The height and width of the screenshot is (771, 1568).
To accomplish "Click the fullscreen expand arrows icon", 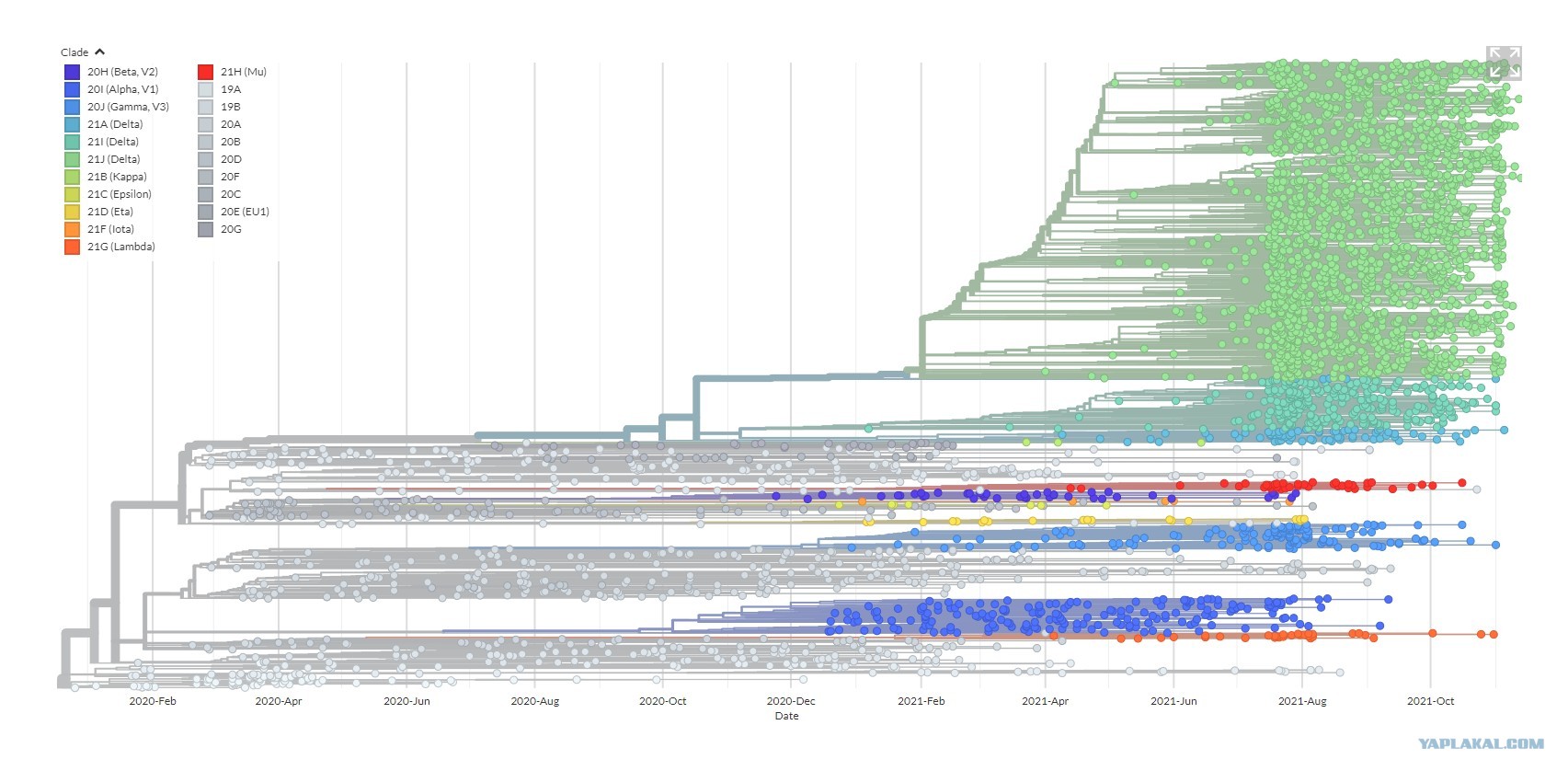I will click(x=1505, y=63).
